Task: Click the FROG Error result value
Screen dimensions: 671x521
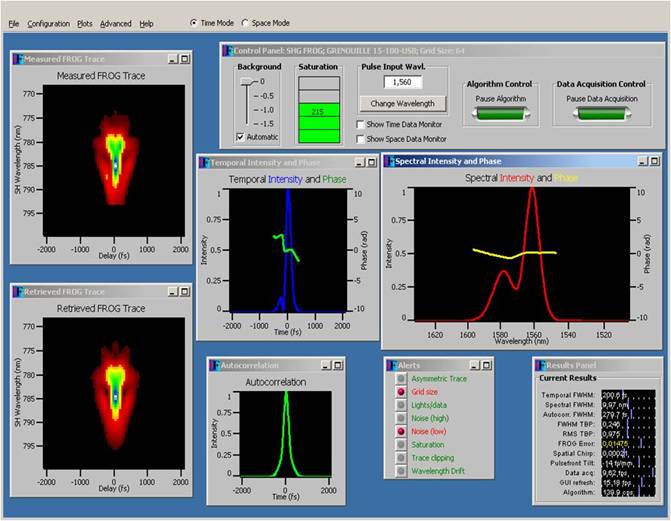Action: (628, 444)
